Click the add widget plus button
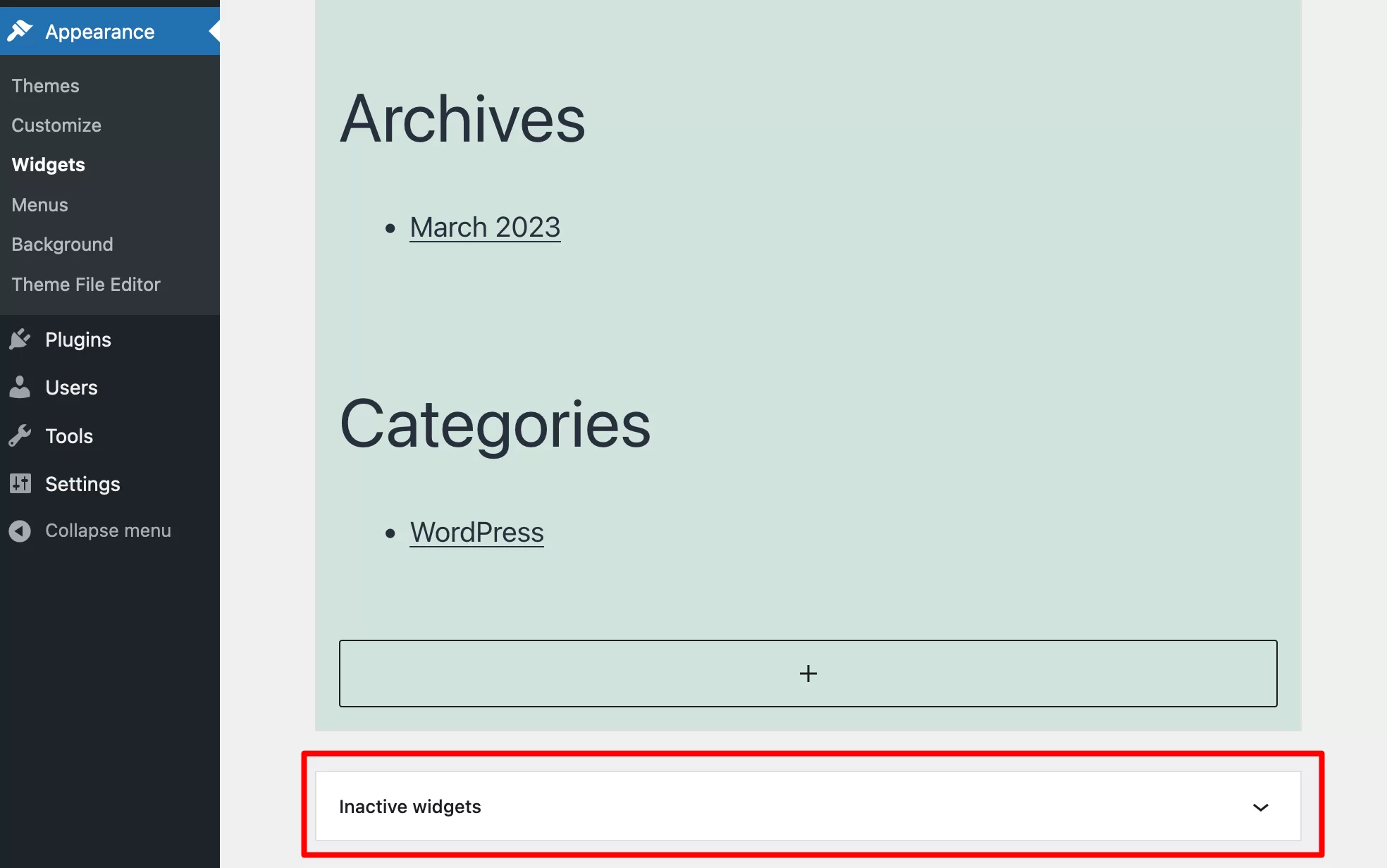The image size is (1387, 868). [808, 673]
